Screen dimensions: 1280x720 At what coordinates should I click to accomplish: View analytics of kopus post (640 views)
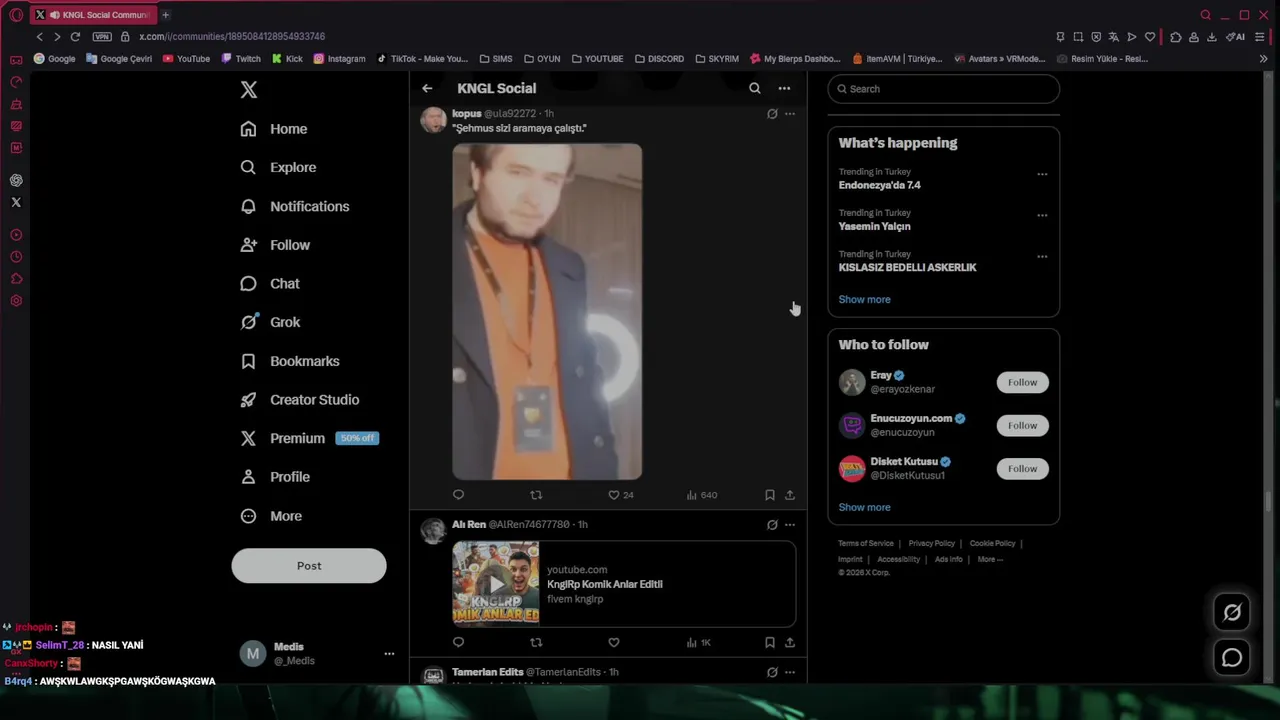tap(702, 495)
